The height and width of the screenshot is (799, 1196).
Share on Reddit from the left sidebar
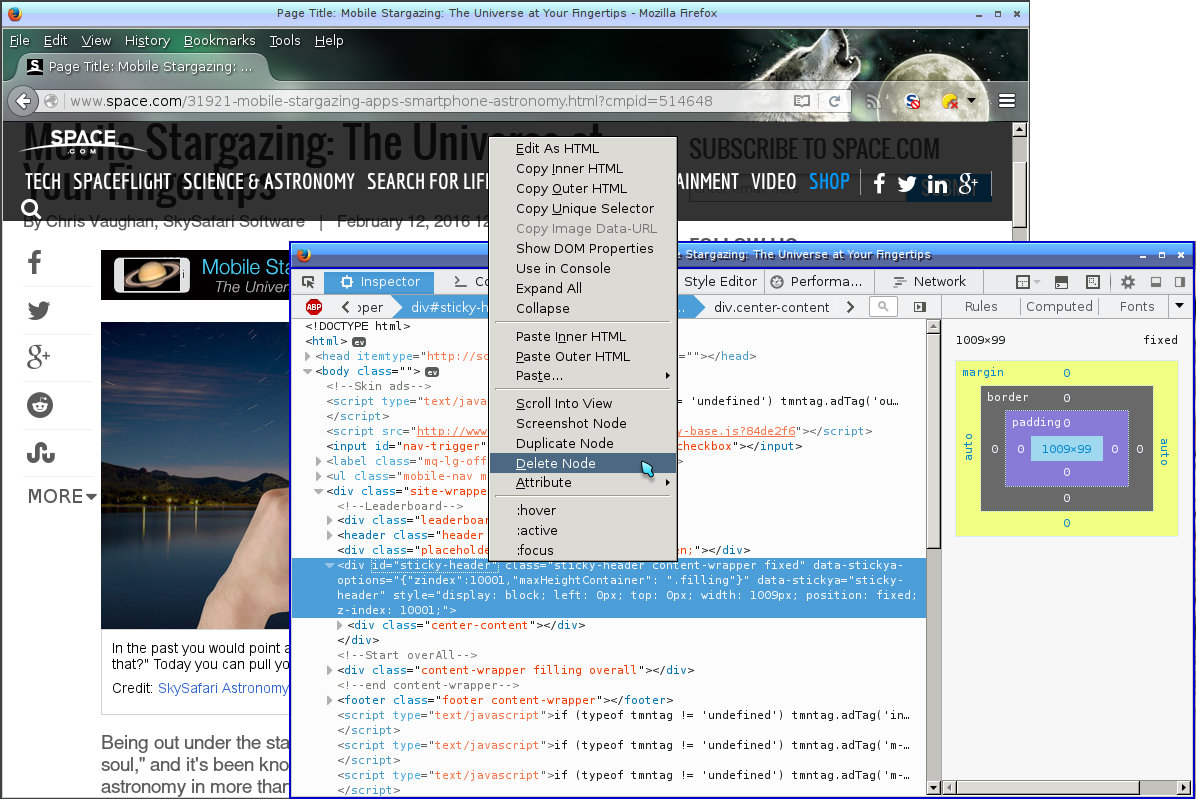point(40,405)
